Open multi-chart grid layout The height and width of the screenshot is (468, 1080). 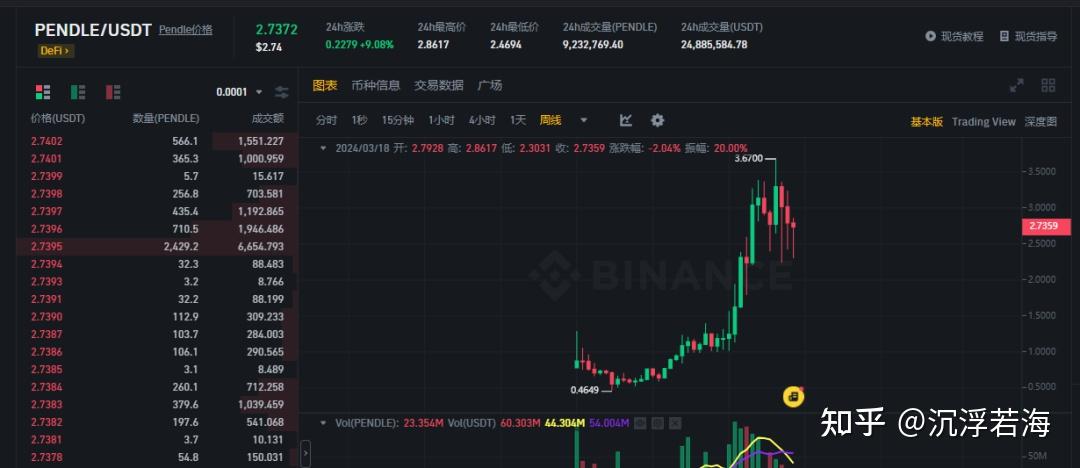click(x=1048, y=85)
